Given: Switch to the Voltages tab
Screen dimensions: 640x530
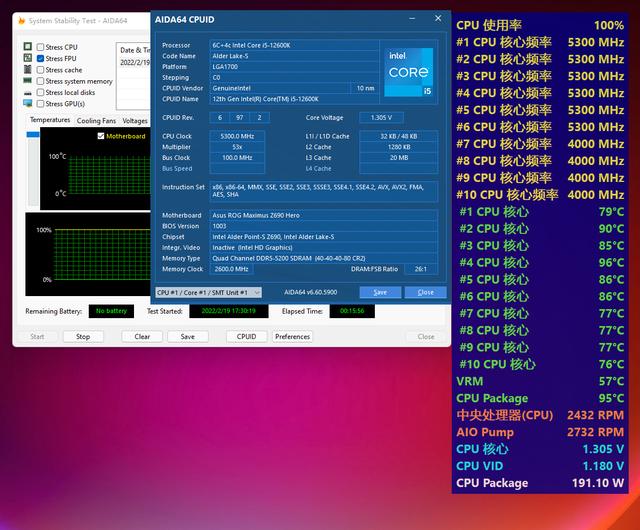Looking at the screenshot, I should coord(135,121).
